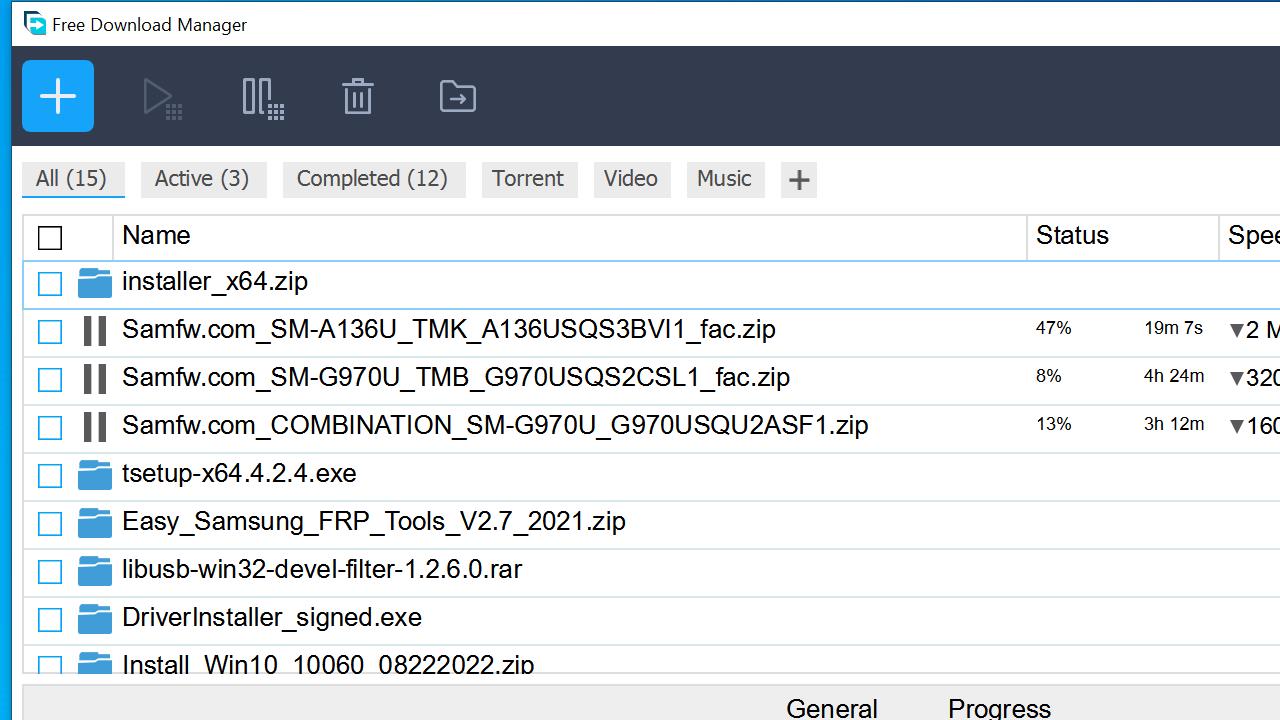Add a new tag with plus button
Image resolution: width=1280 pixels, height=720 pixels.
click(x=798, y=180)
